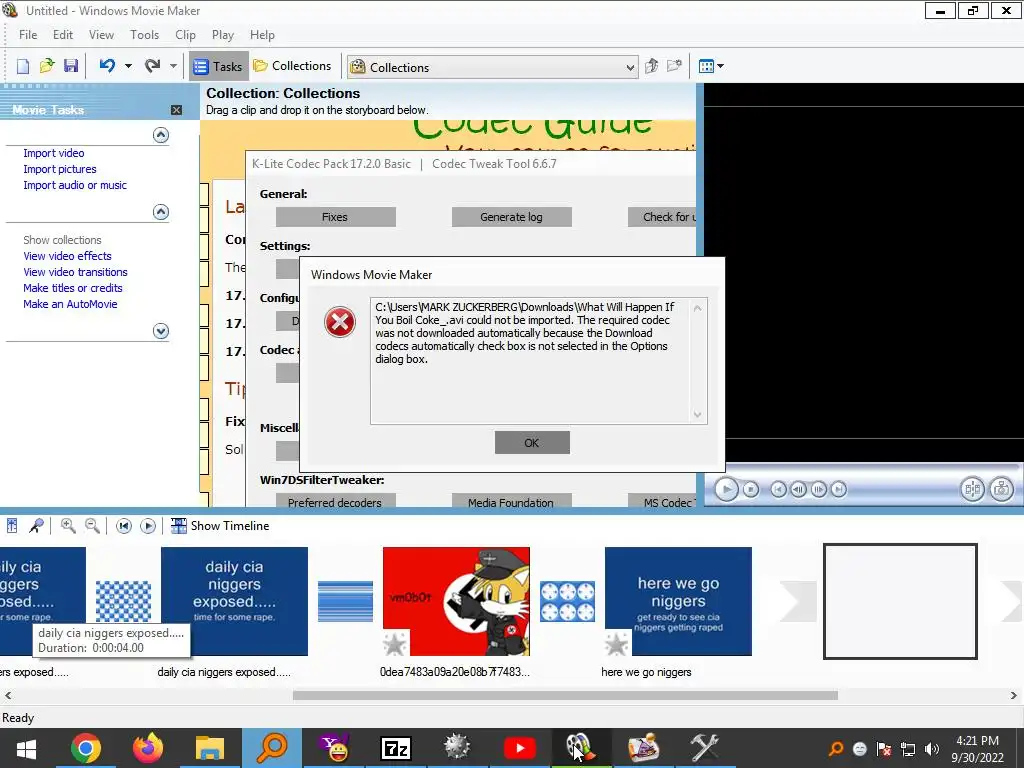Image resolution: width=1024 pixels, height=768 pixels.
Task: Jump back in the preview monitor
Action: [778, 489]
